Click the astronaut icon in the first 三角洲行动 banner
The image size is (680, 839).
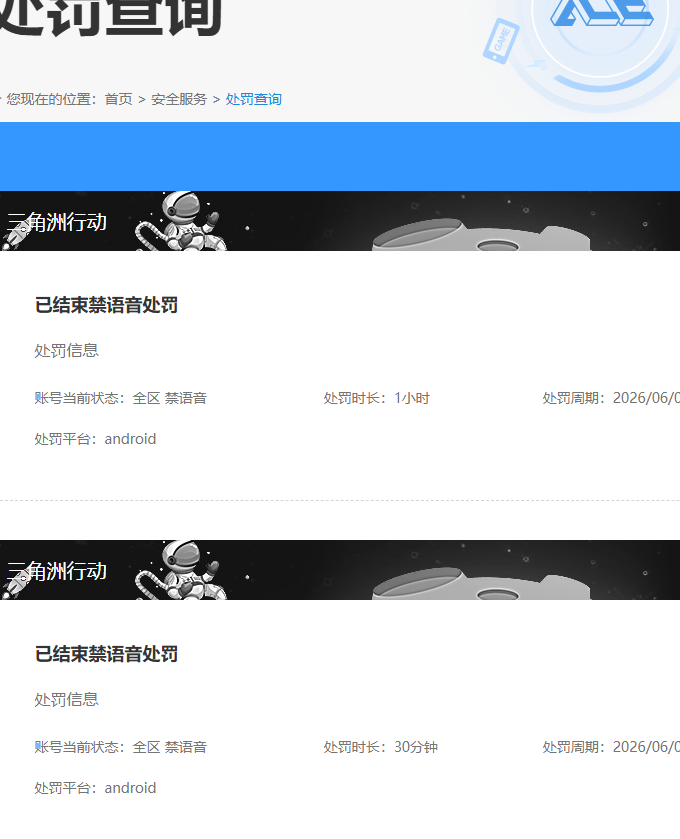(x=182, y=221)
